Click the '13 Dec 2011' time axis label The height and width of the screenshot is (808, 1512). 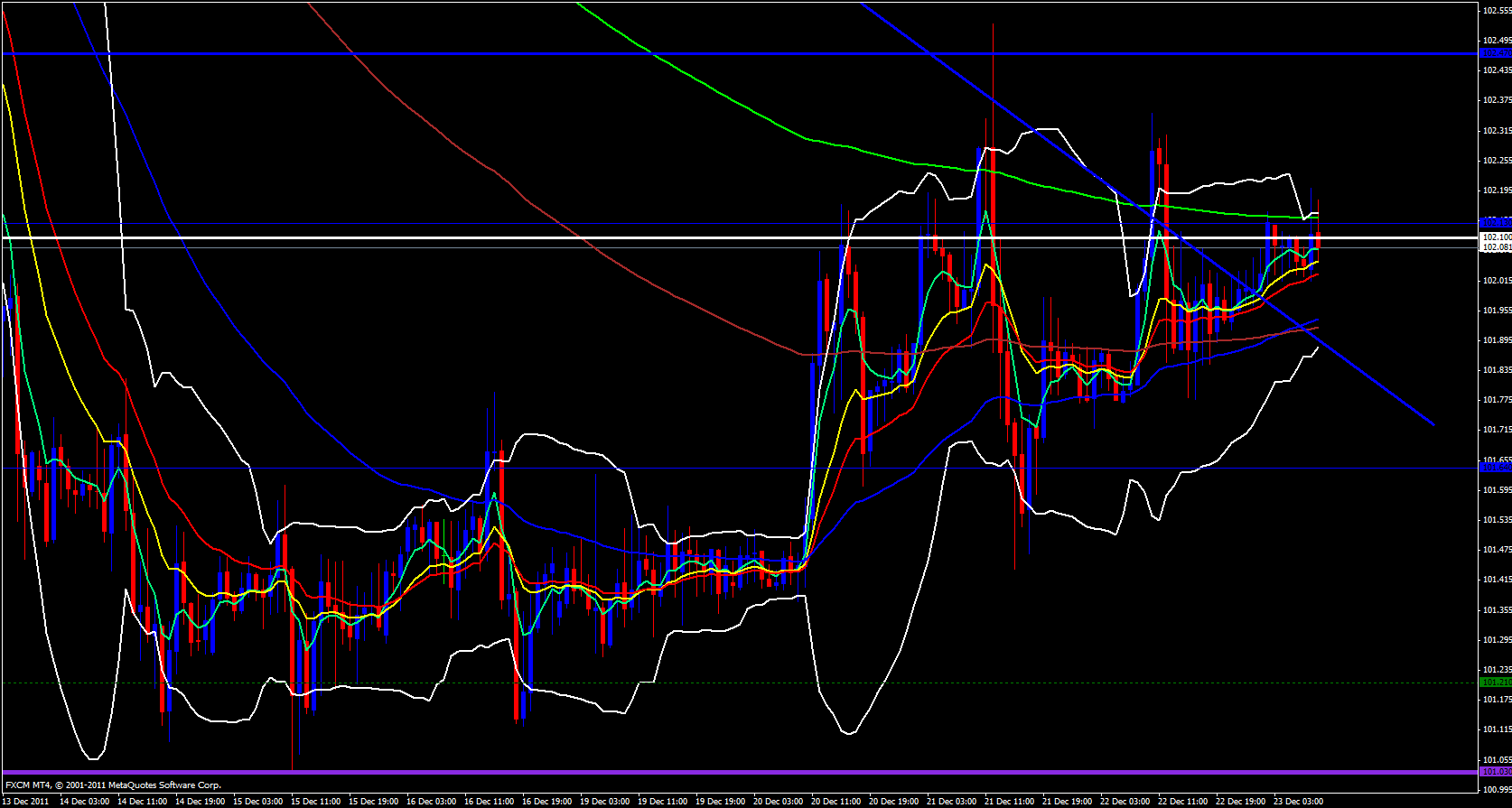(x=27, y=802)
